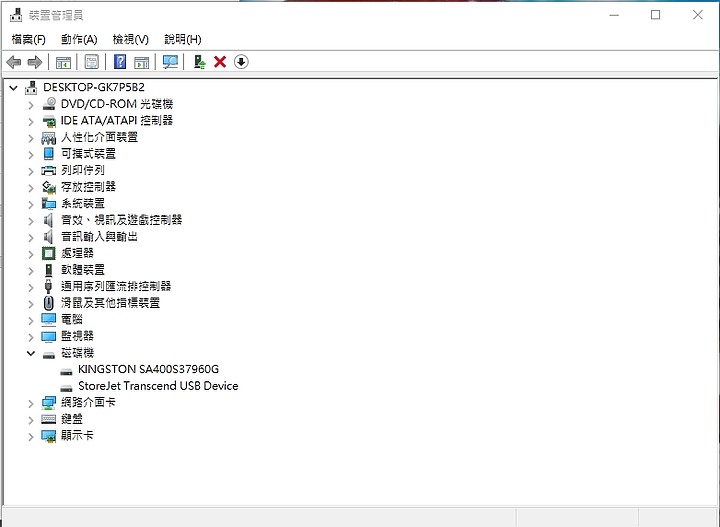
Task: Expand the 網路介面卡 node
Action: (31, 404)
